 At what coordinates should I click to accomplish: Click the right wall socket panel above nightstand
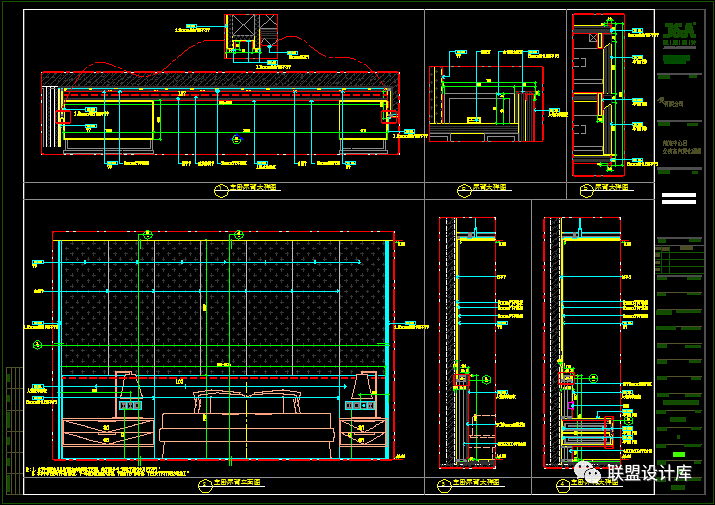click(355, 406)
